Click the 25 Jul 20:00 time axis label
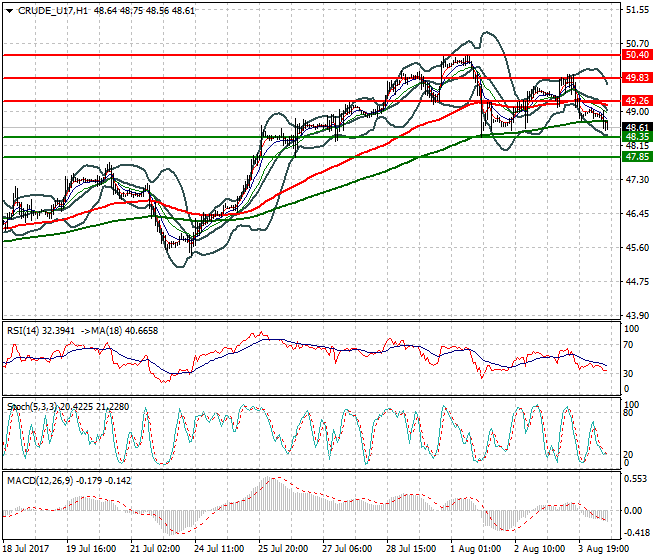The height and width of the screenshot is (560, 660). coord(283,549)
